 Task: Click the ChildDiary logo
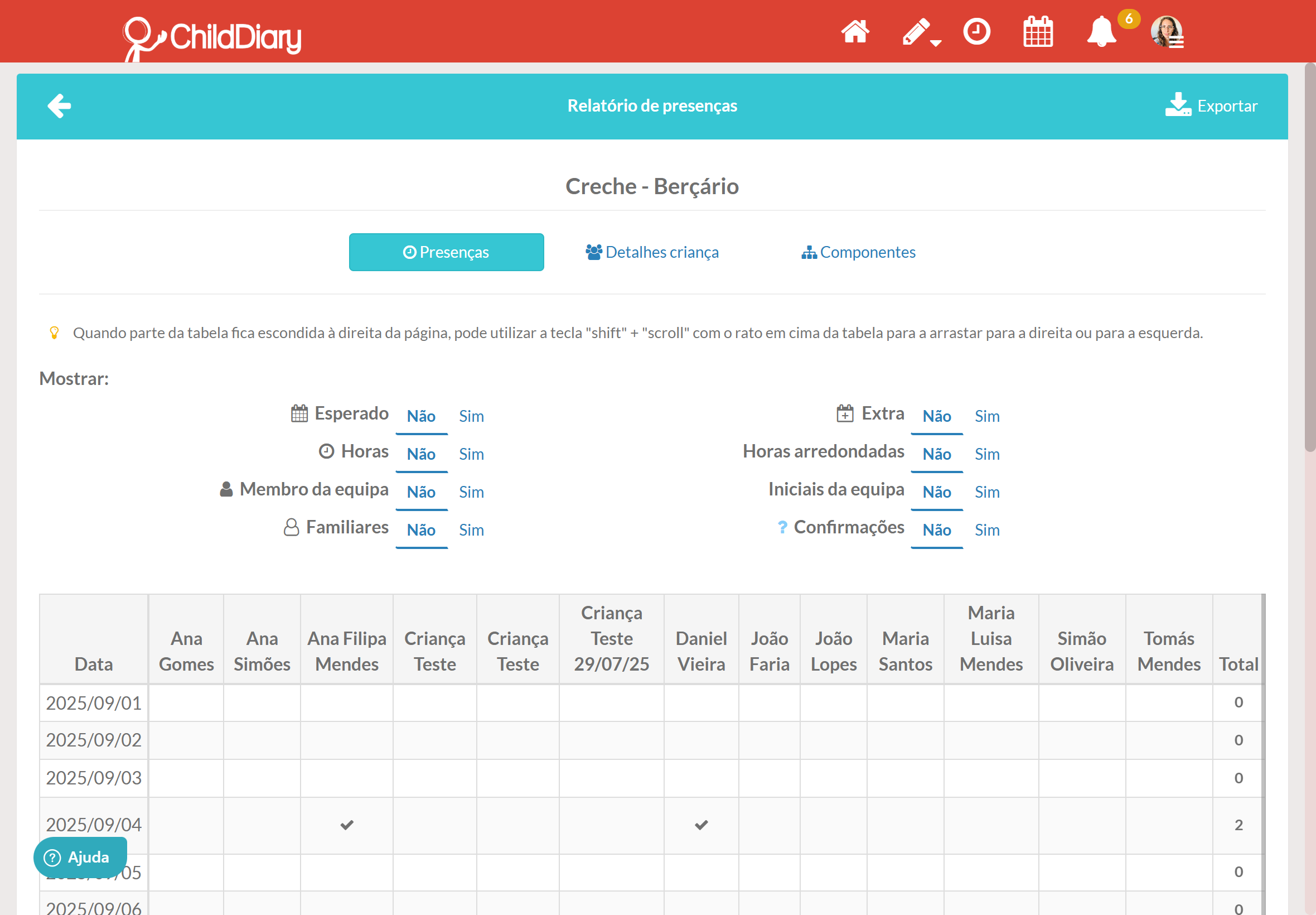(212, 38)
